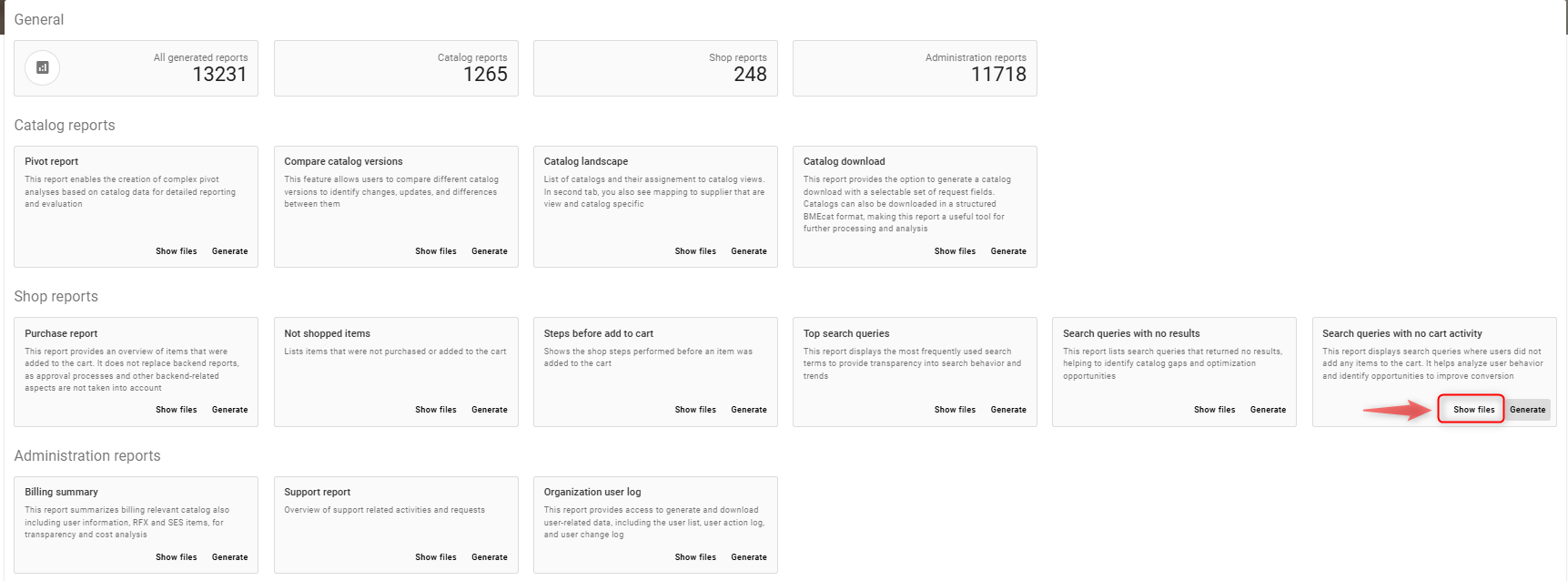Generate the Pivot report

coord(229,251)
